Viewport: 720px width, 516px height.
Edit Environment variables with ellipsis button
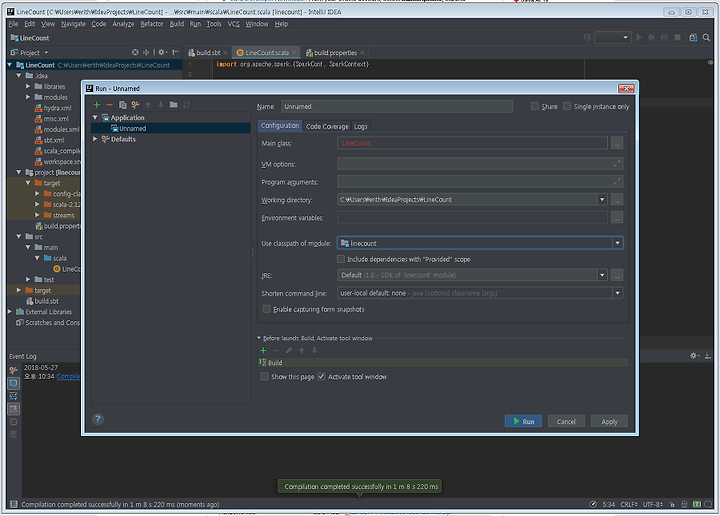(617, 218)
